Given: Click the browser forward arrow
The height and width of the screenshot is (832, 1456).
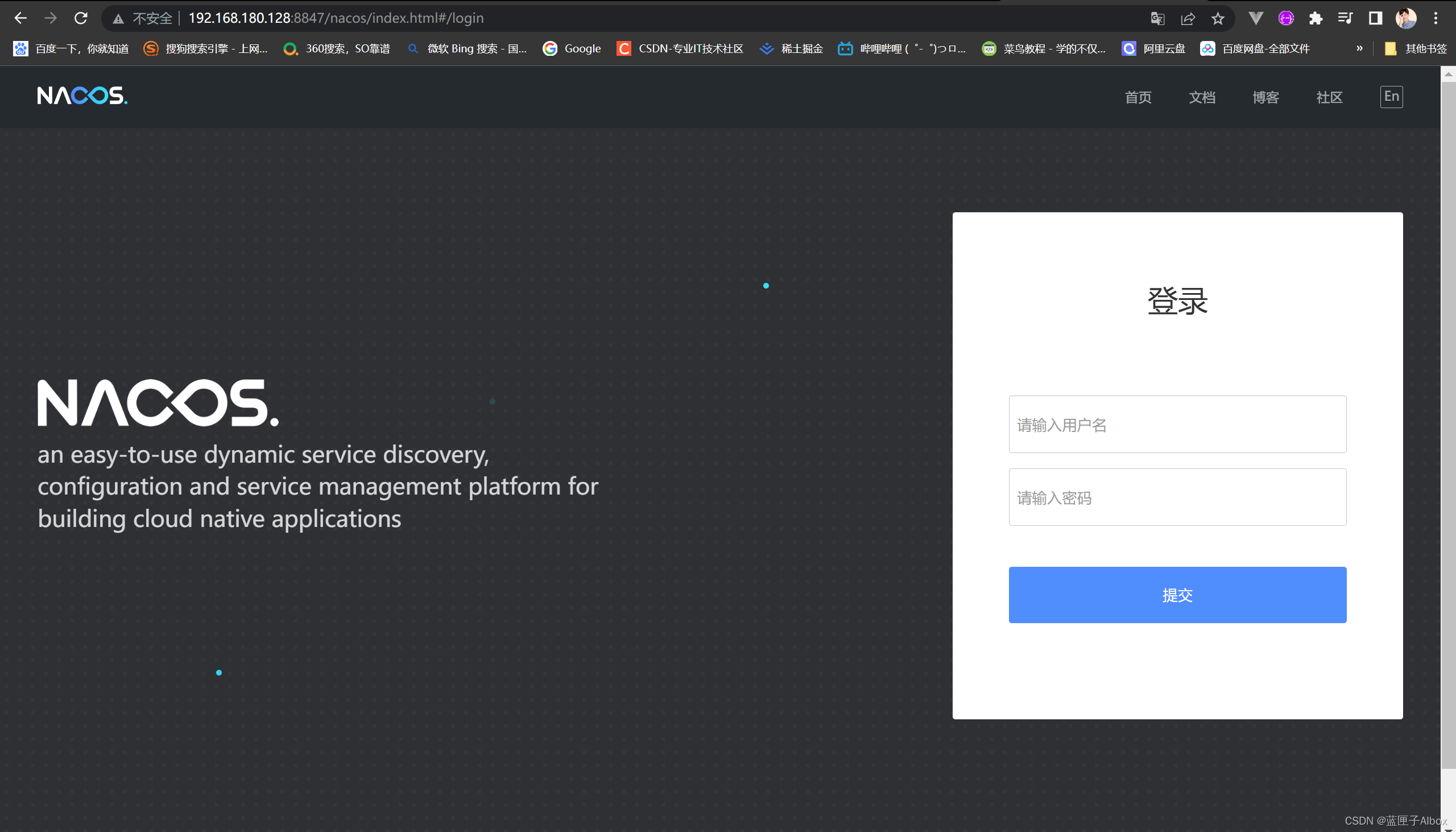Looking at the screenshot, I should click(x=51, y=18).
